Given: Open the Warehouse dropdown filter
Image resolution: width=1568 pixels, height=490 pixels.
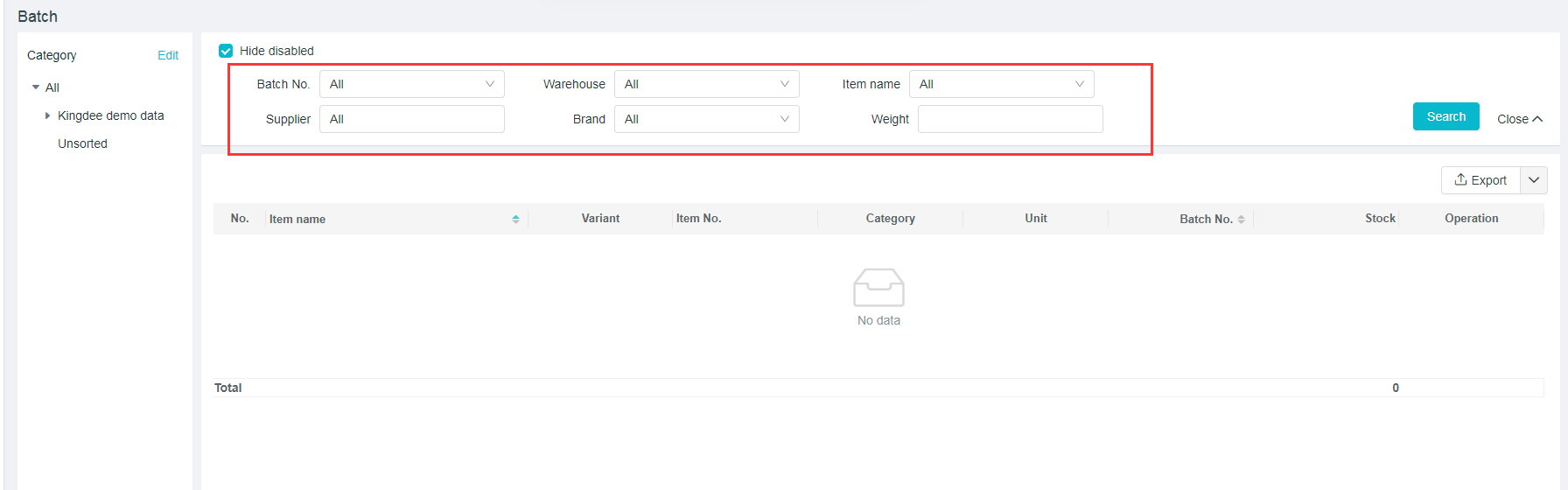Looking at the screenshot, I should coord(706,84).
